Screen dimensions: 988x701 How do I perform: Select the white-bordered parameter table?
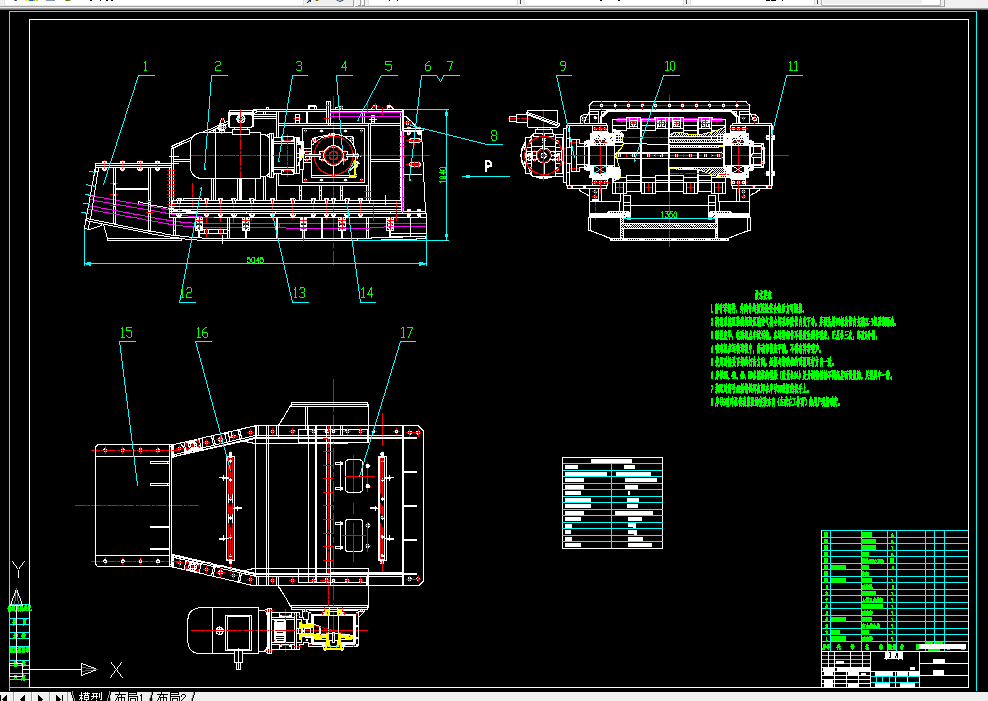pos(612,503)
